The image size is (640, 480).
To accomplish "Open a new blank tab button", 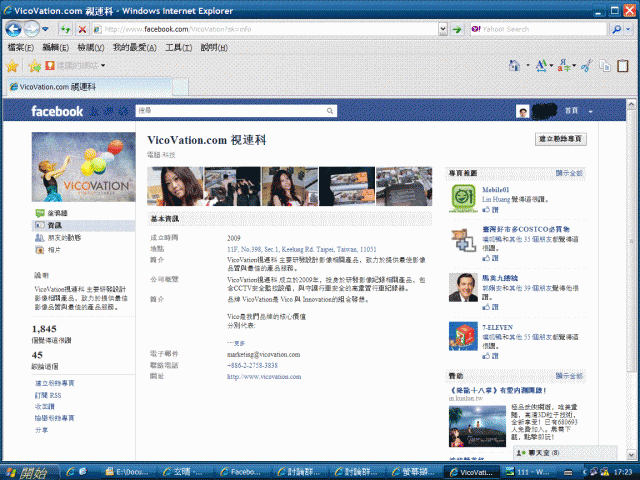I will [180, 87].
